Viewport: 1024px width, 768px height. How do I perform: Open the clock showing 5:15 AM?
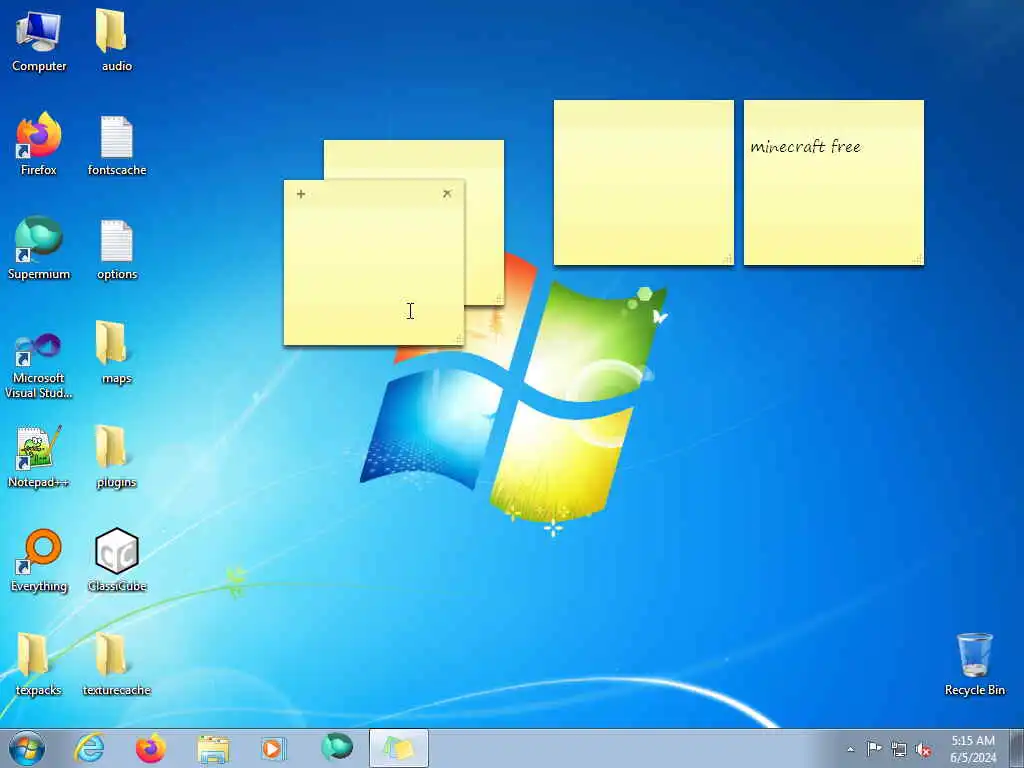click(973, 749)
